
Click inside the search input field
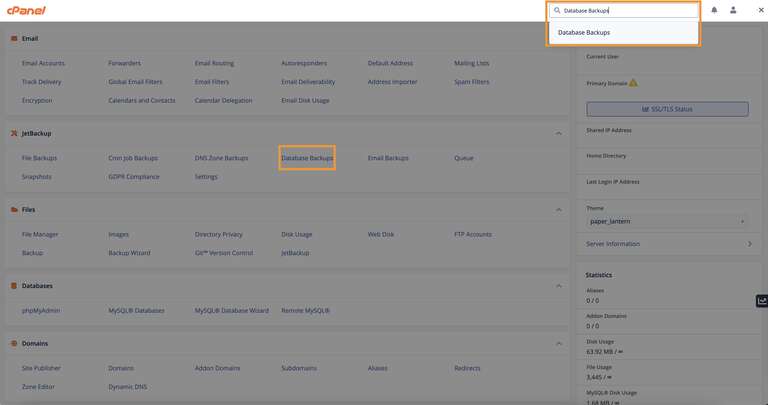point(624,10)
